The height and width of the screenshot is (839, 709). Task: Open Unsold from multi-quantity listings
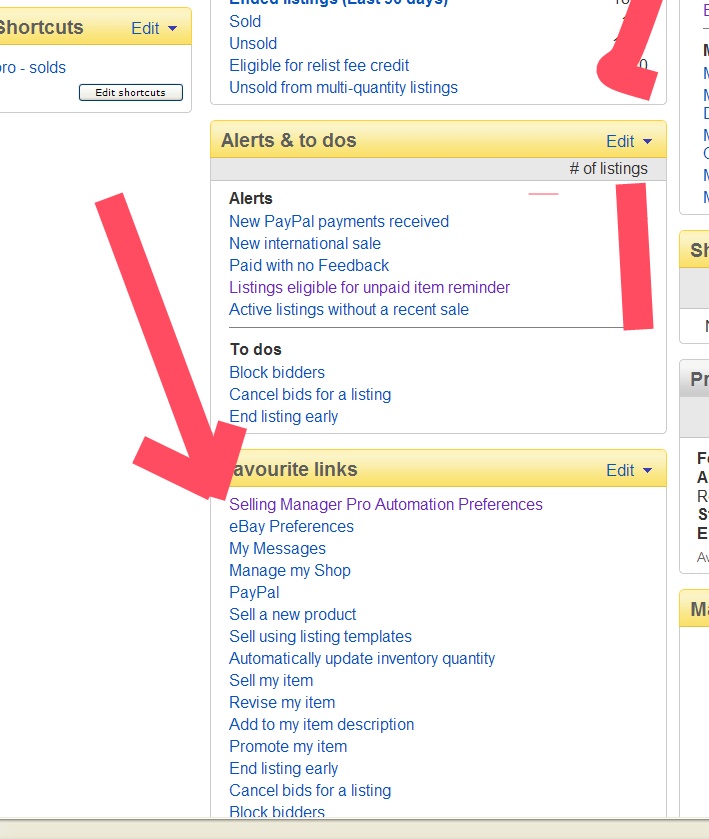click(343, 87)
